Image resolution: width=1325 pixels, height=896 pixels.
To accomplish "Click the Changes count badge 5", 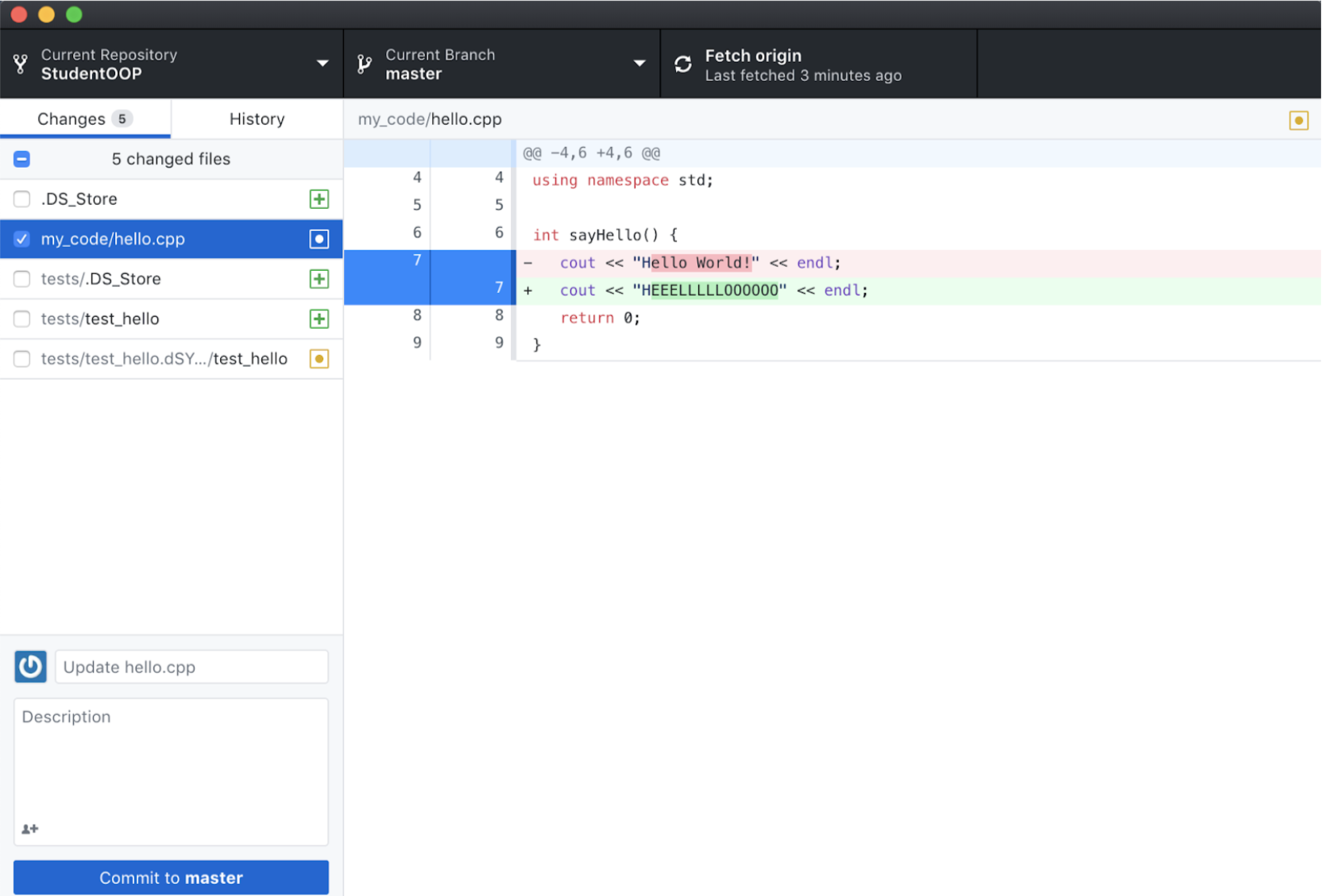I will (x=122, y=119).
